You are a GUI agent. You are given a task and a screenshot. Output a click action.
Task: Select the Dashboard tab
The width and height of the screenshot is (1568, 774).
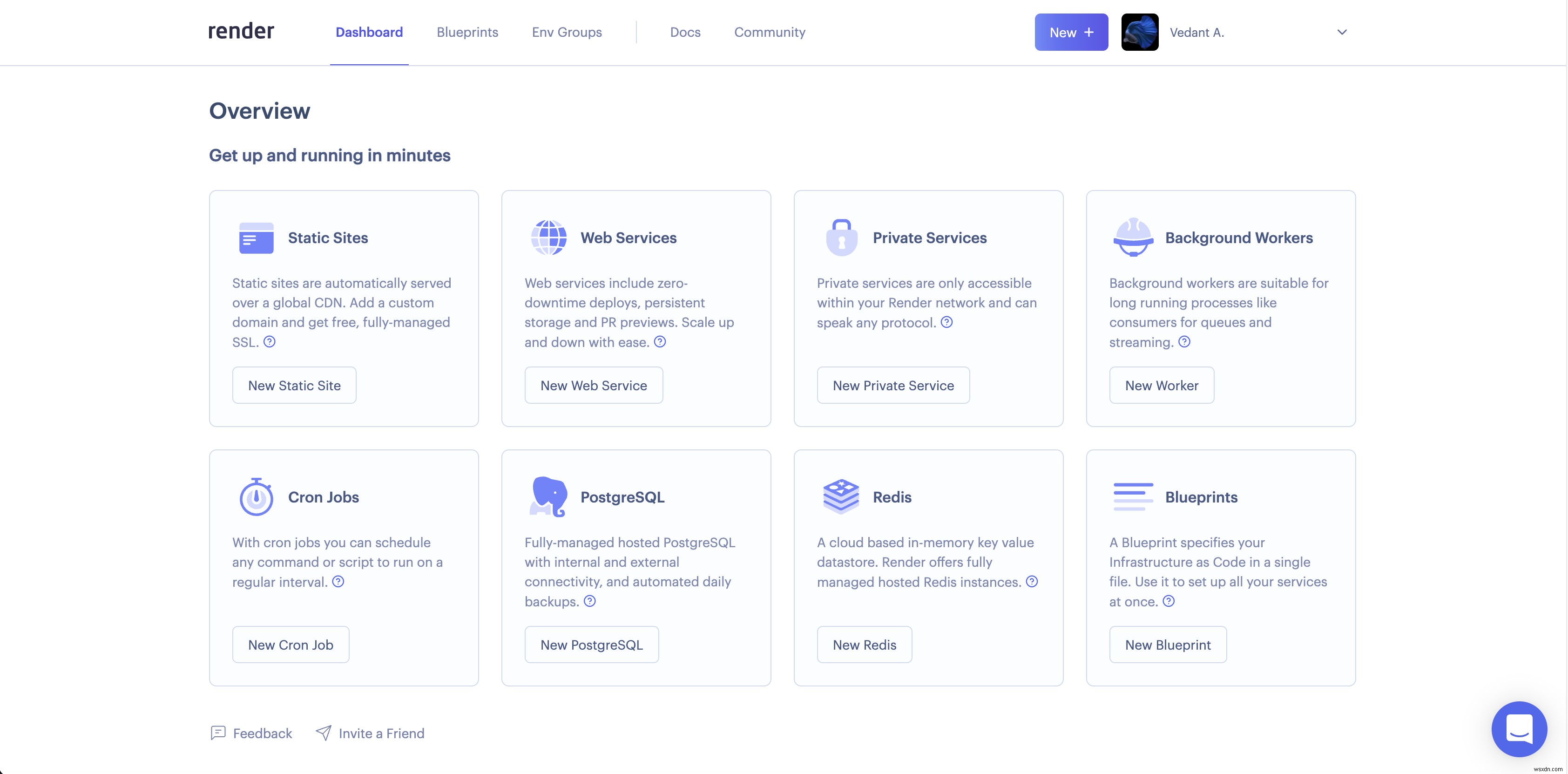[x=369, y=32]
